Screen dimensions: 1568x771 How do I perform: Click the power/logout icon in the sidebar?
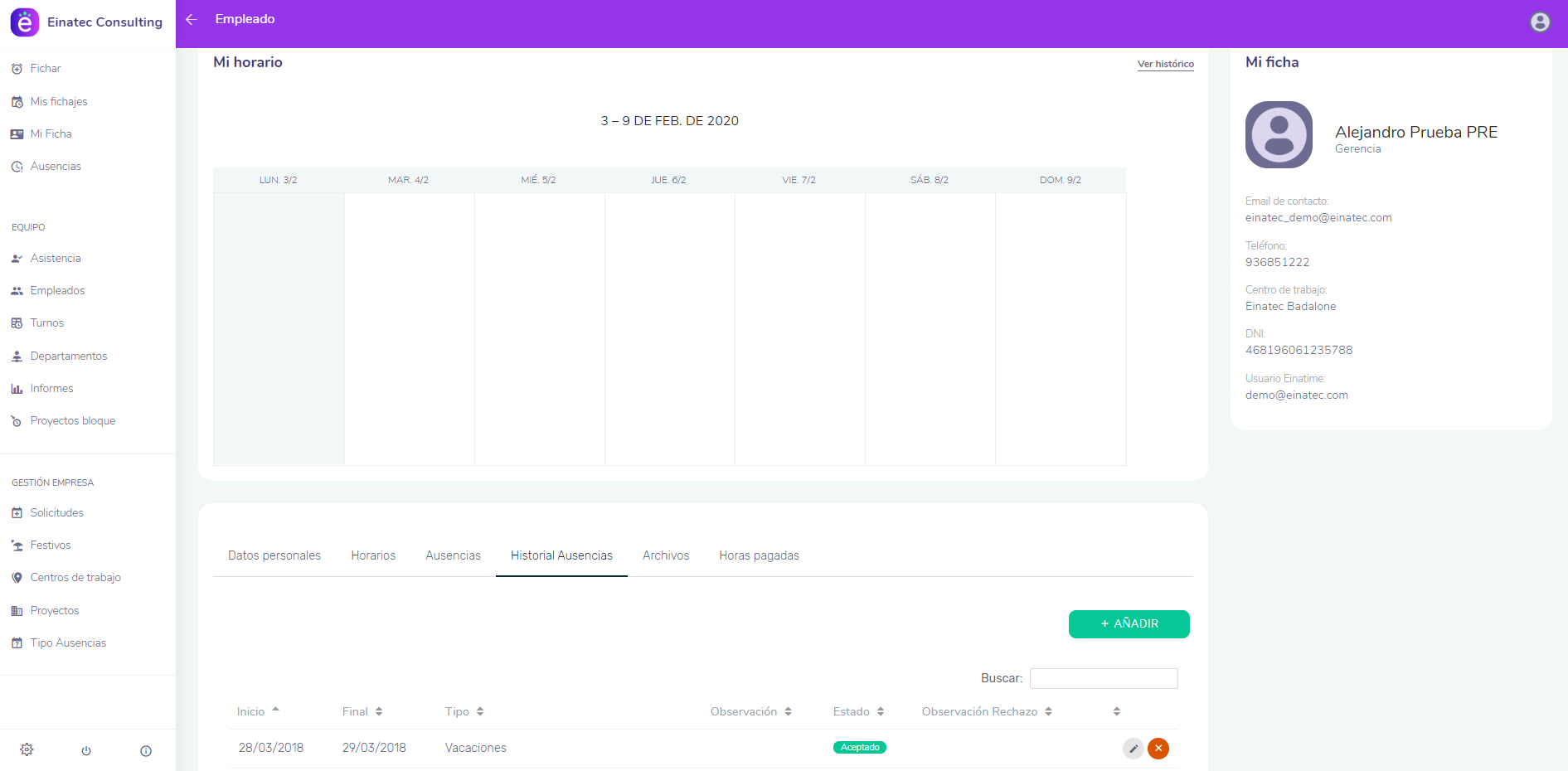(x=86, y=751)
